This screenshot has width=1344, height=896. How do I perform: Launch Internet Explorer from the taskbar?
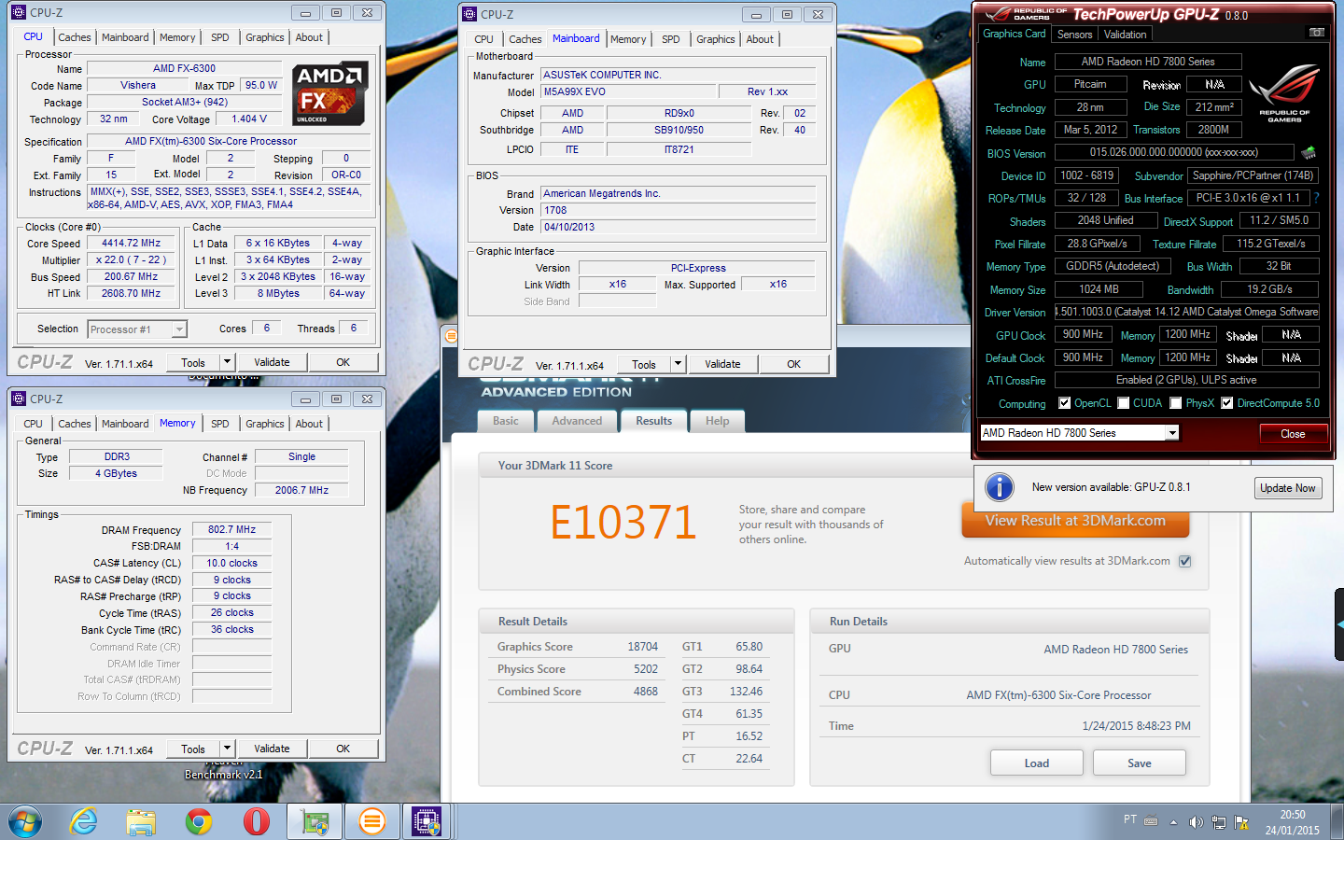coord(84,821)
